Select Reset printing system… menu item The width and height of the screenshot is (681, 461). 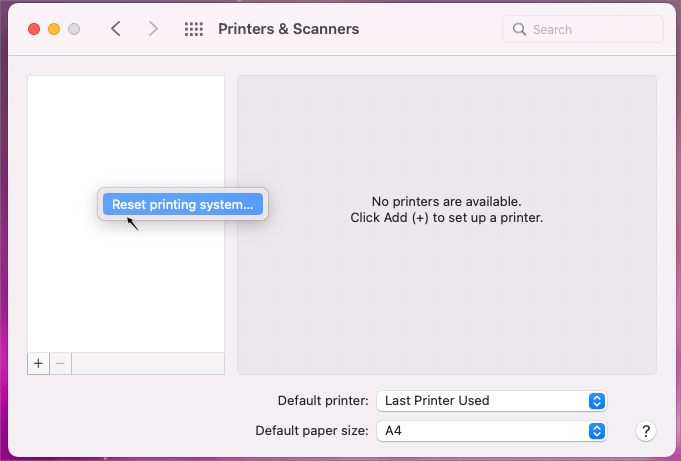(183, 204)
